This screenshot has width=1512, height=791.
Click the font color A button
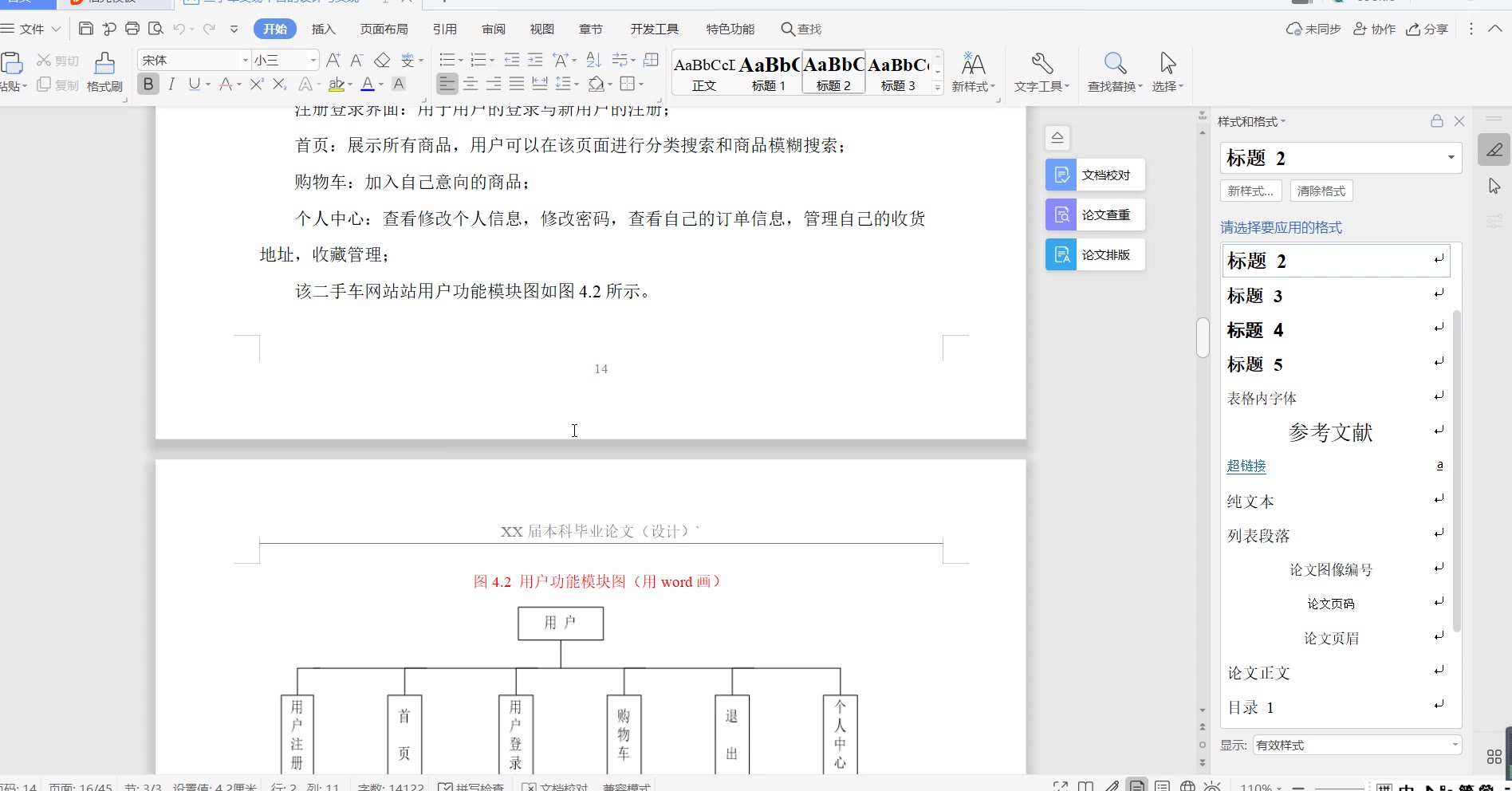click(x=368, y=84)
